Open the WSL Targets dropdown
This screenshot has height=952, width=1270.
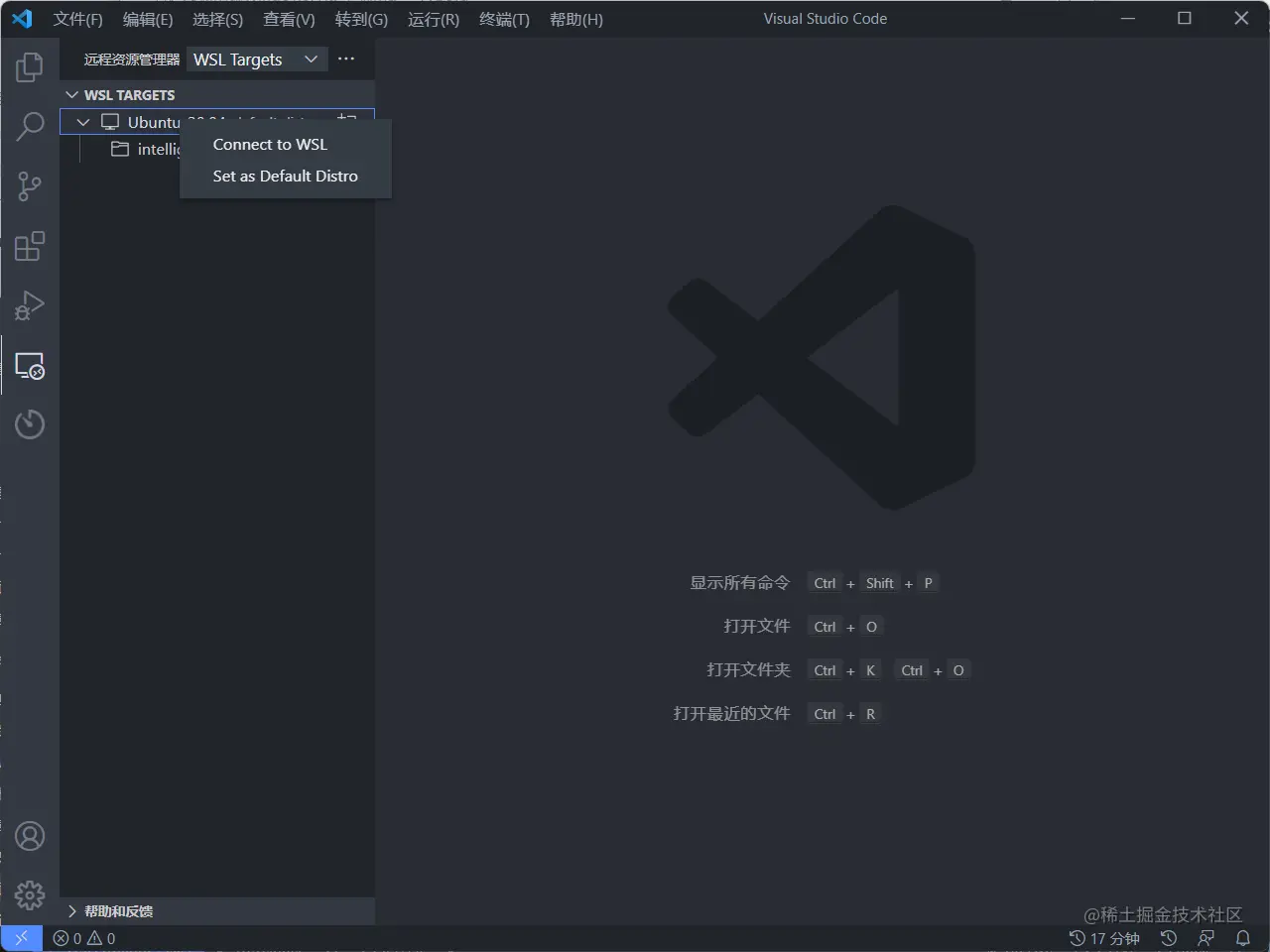(x=256, y=59)
